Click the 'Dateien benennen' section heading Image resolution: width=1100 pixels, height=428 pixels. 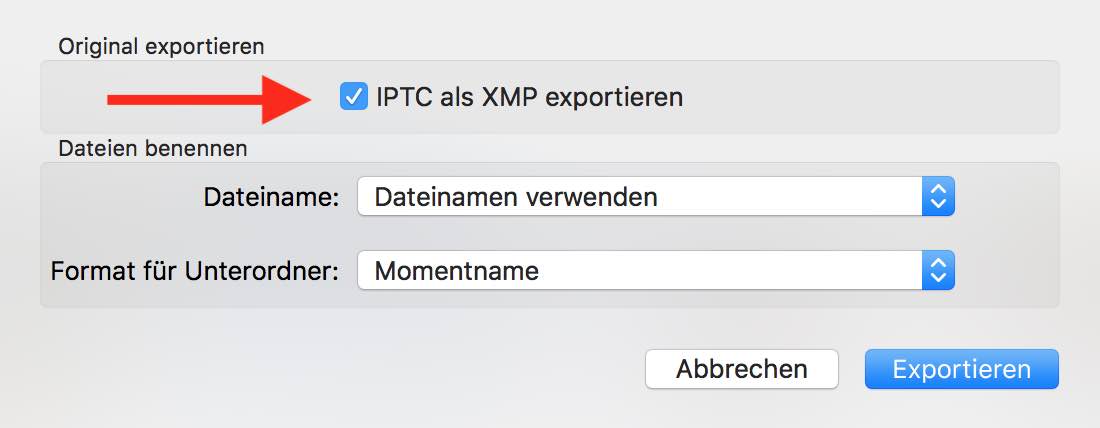[153, 149]
